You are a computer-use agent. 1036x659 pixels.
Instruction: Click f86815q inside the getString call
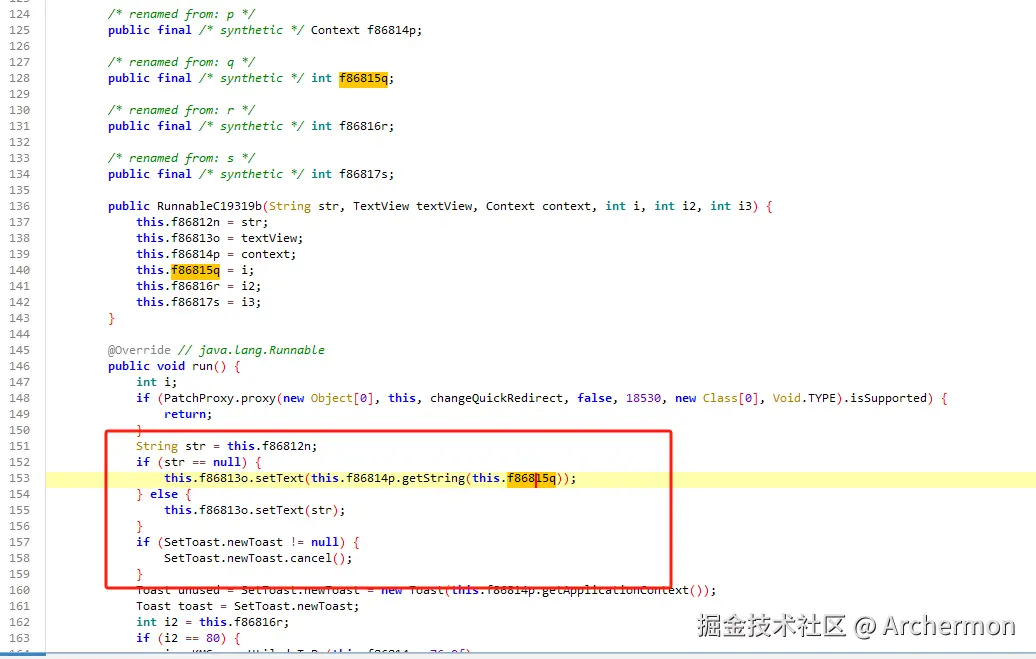[x=531, y=478]
